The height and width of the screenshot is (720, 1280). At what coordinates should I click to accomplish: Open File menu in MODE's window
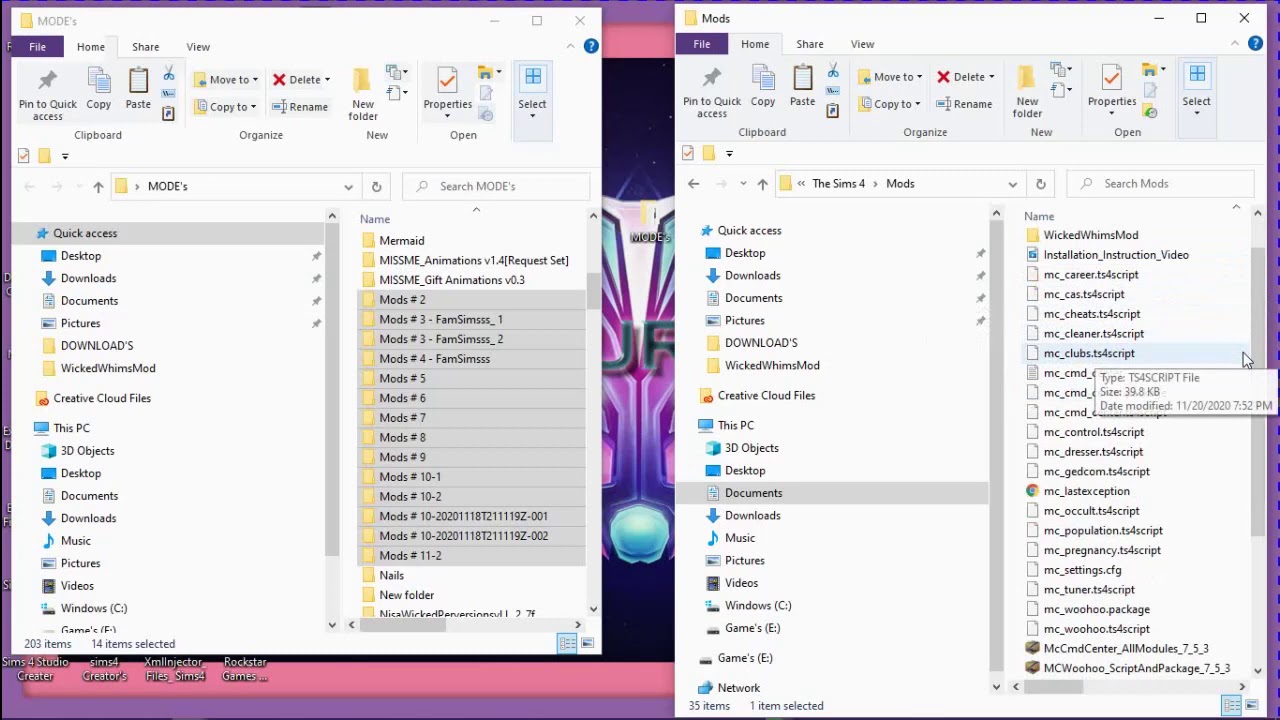pos(37,47)
